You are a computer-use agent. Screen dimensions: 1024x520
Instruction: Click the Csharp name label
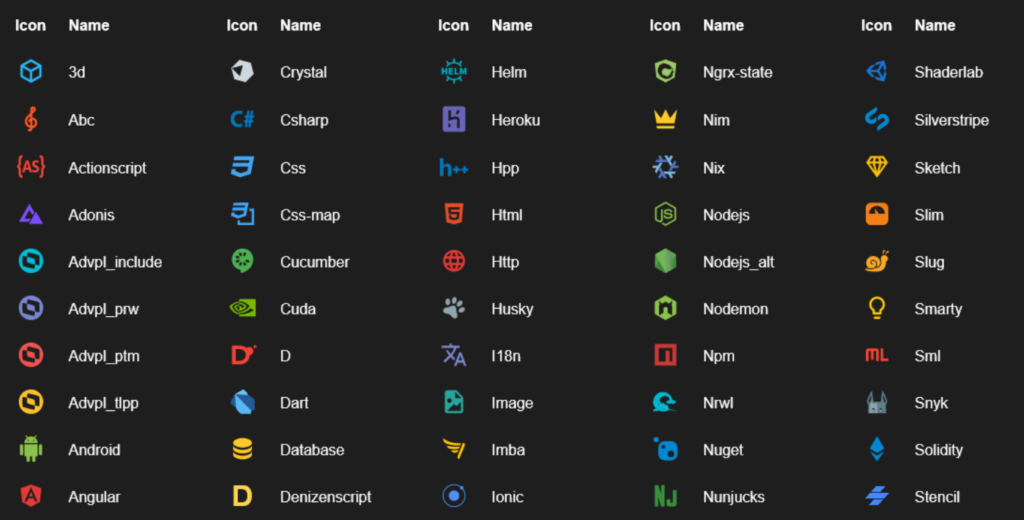[x=304, y=120]
